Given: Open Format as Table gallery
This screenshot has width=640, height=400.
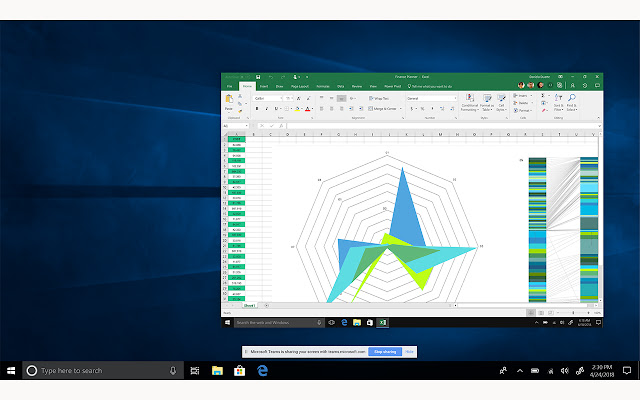Looking at the screenshot, I should coord(487,102).
